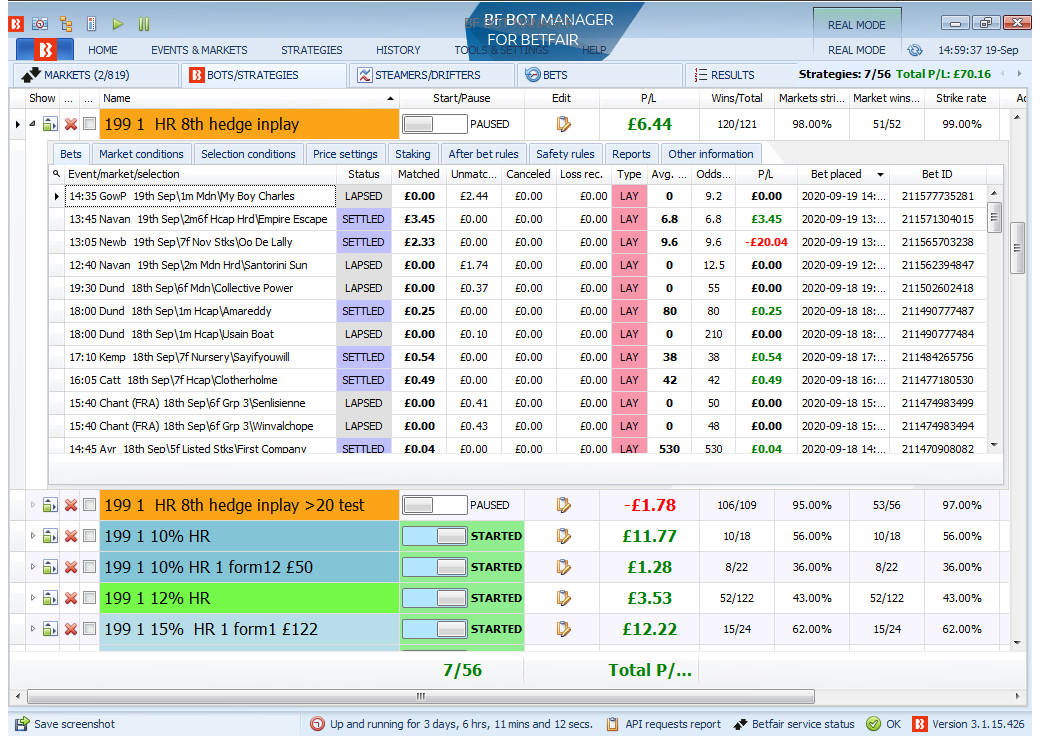Click Betfair service status link

803,724
